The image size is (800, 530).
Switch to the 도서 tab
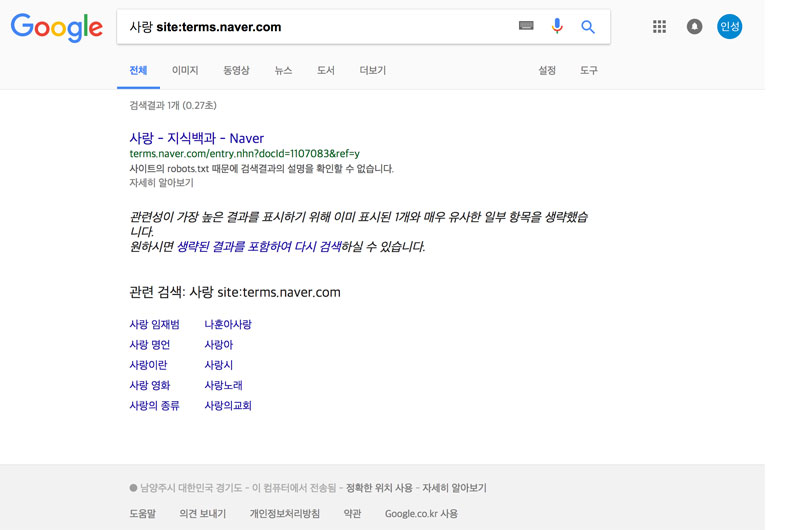tap(326, 70)
